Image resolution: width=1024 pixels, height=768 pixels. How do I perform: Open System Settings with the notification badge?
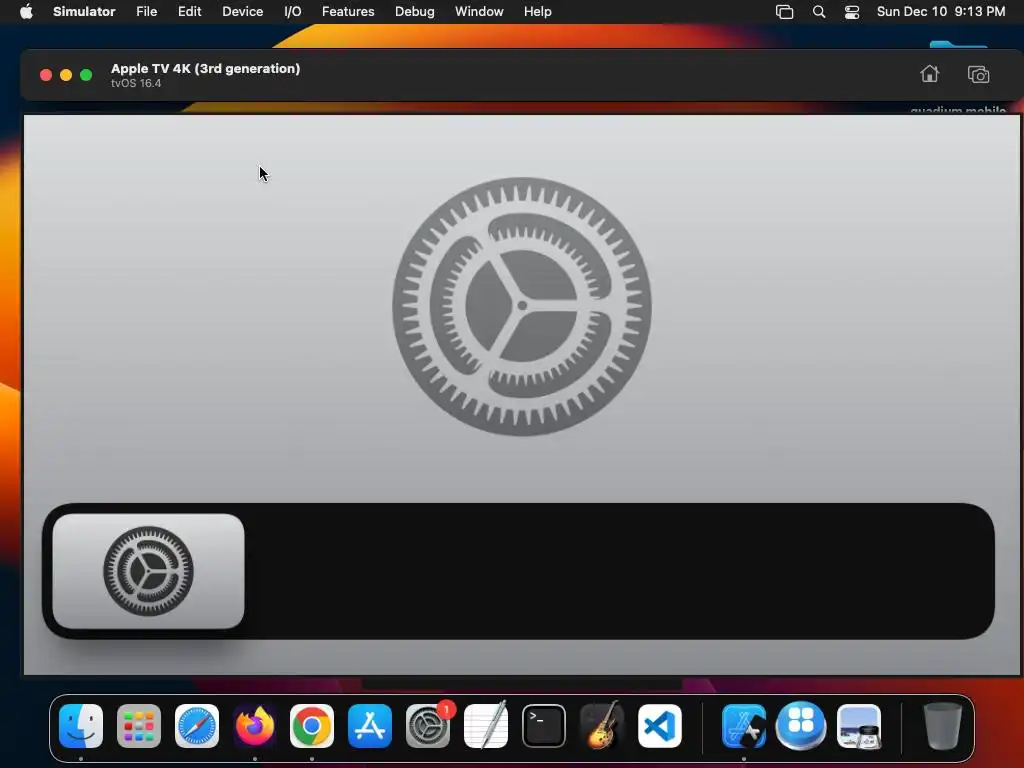click(x=428, y=726)
